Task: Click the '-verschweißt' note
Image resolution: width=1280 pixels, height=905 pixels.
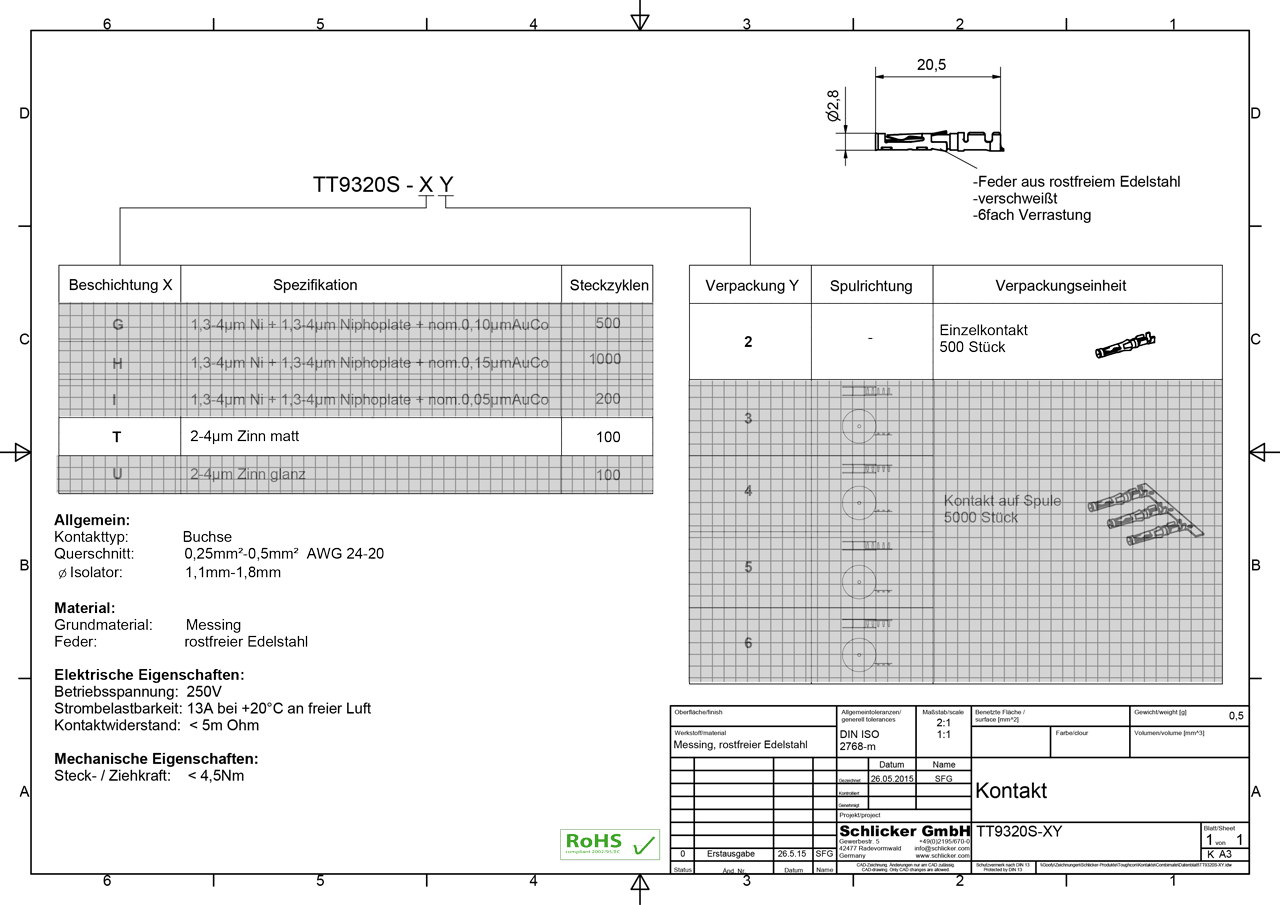Action: pos(1014,198)
